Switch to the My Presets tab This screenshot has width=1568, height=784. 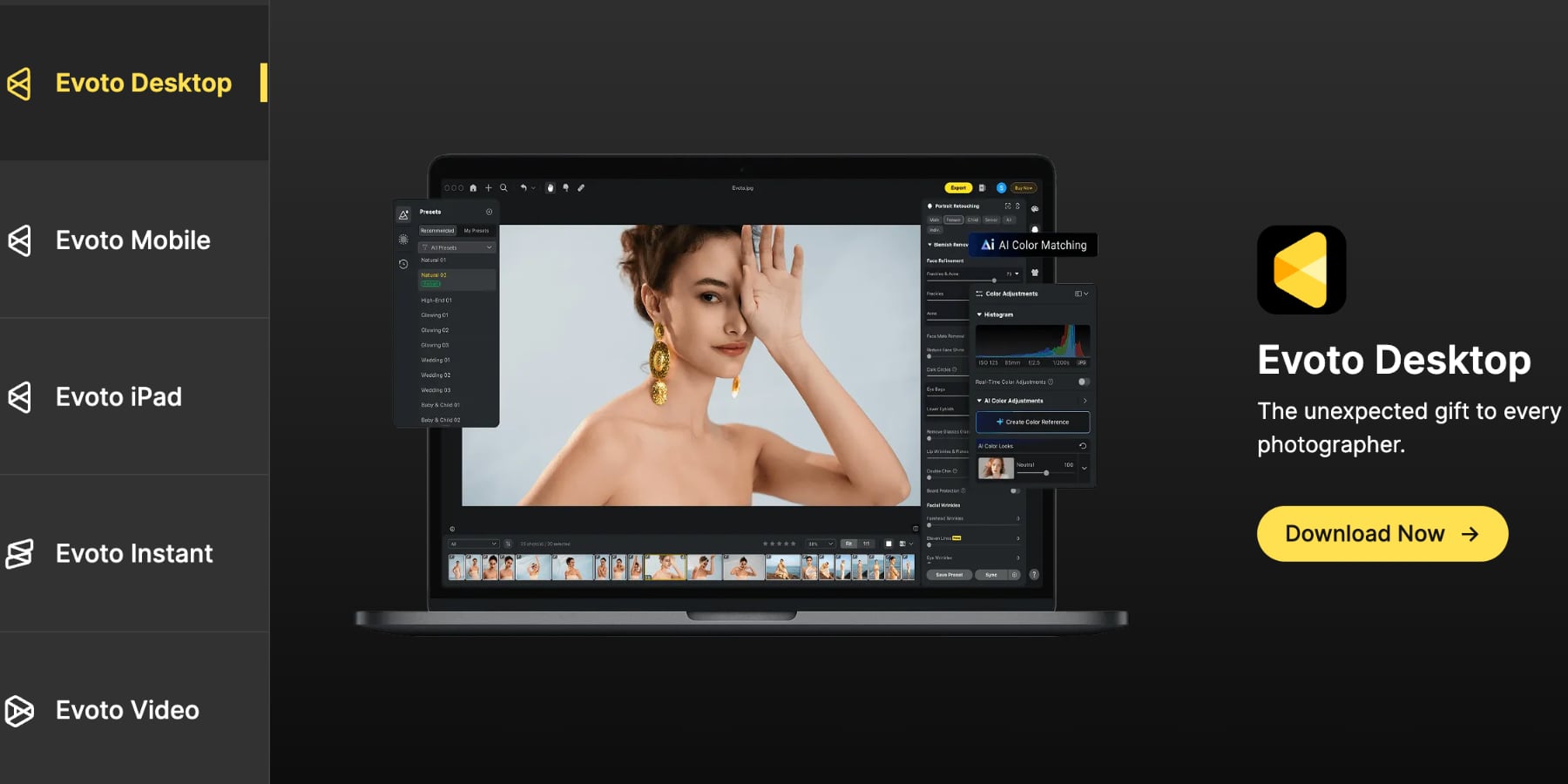point(476,231)
